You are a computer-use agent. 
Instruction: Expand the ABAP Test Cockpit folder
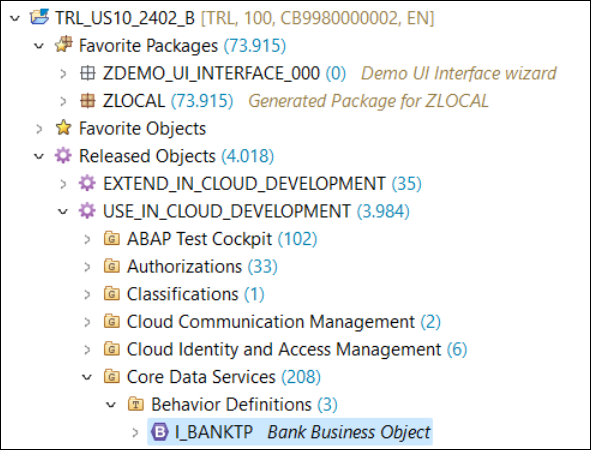point(87,239)
